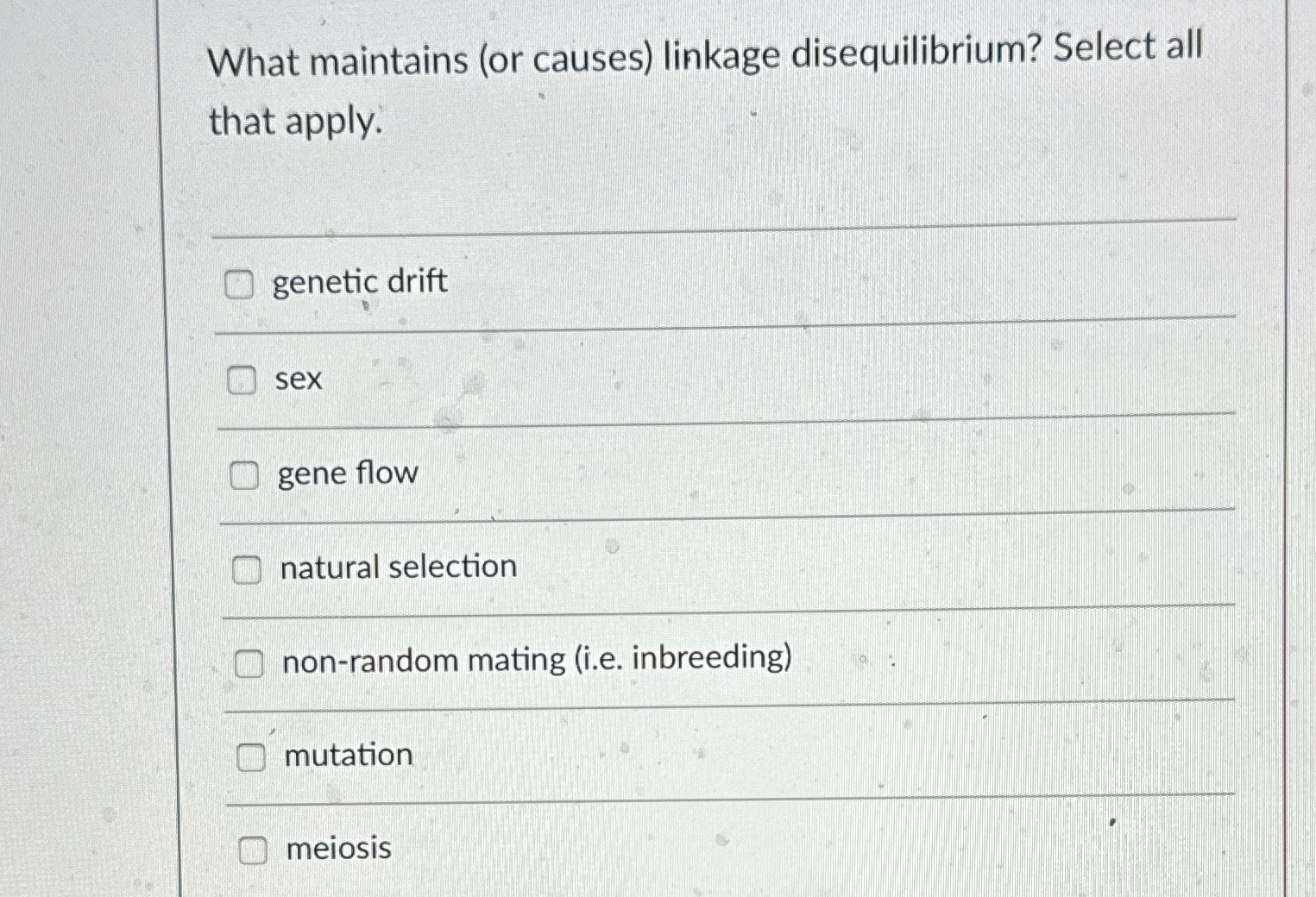
Task: Check the genetic drift checkbox
Action: pos(238,283)
